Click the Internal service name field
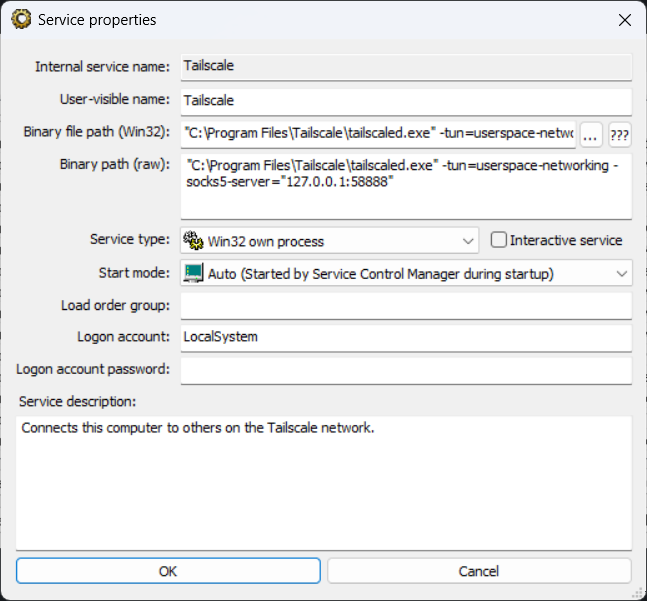The image size is (647, 601). click(x=406, y=67)
